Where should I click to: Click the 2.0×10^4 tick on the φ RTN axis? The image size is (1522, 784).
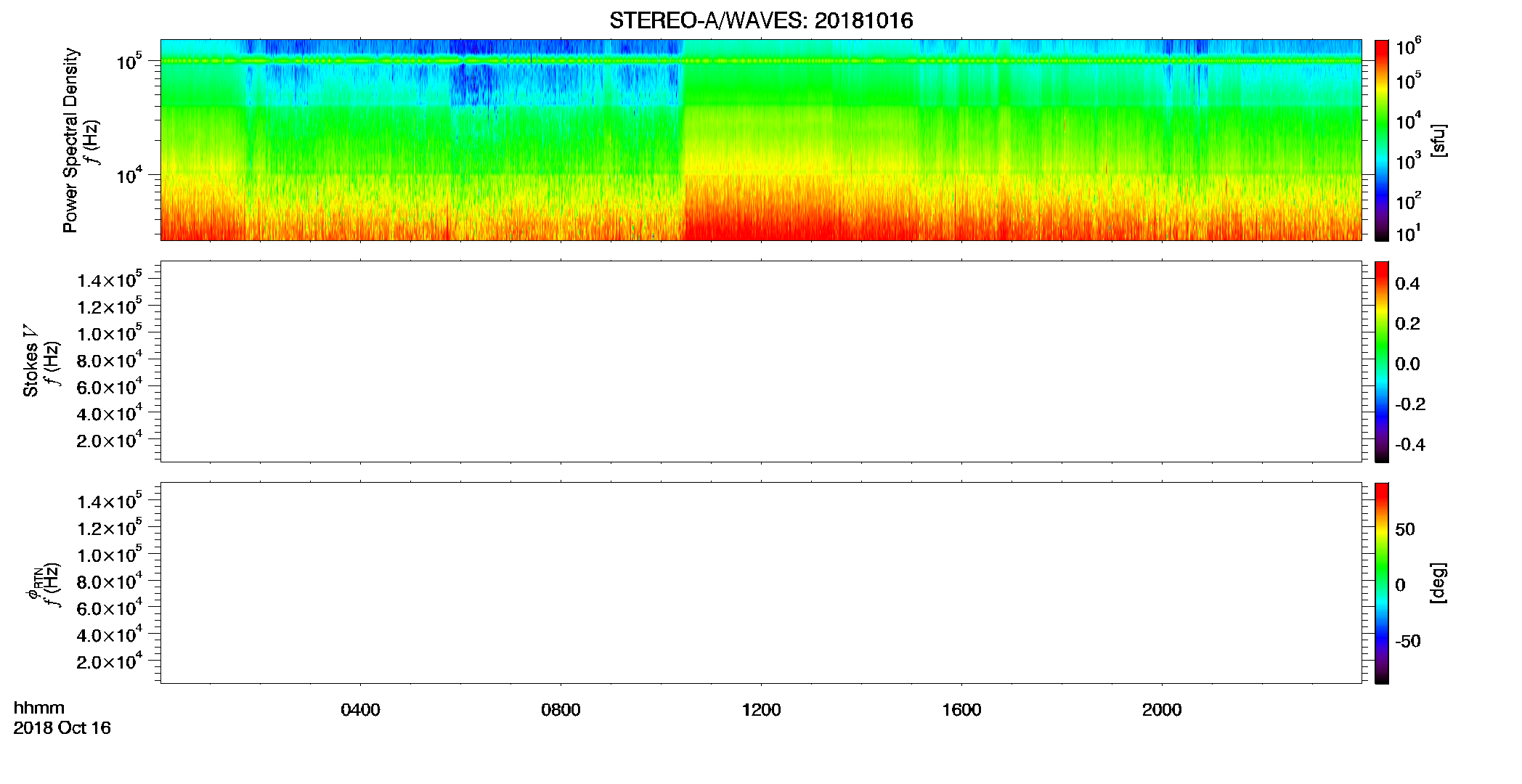point(109,661)
